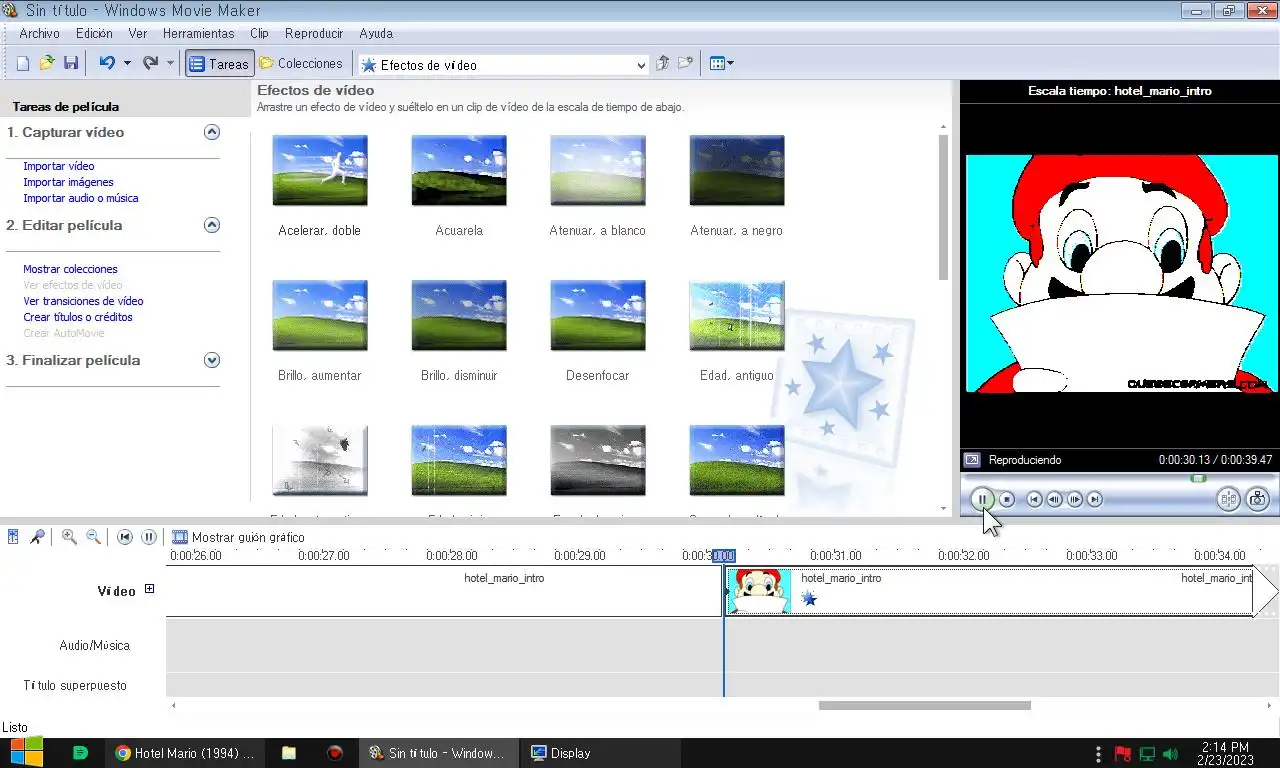The width and height of the screenshot is (1280, 768).
Task: Zoom in the timeline
Action: coord(69,537)
